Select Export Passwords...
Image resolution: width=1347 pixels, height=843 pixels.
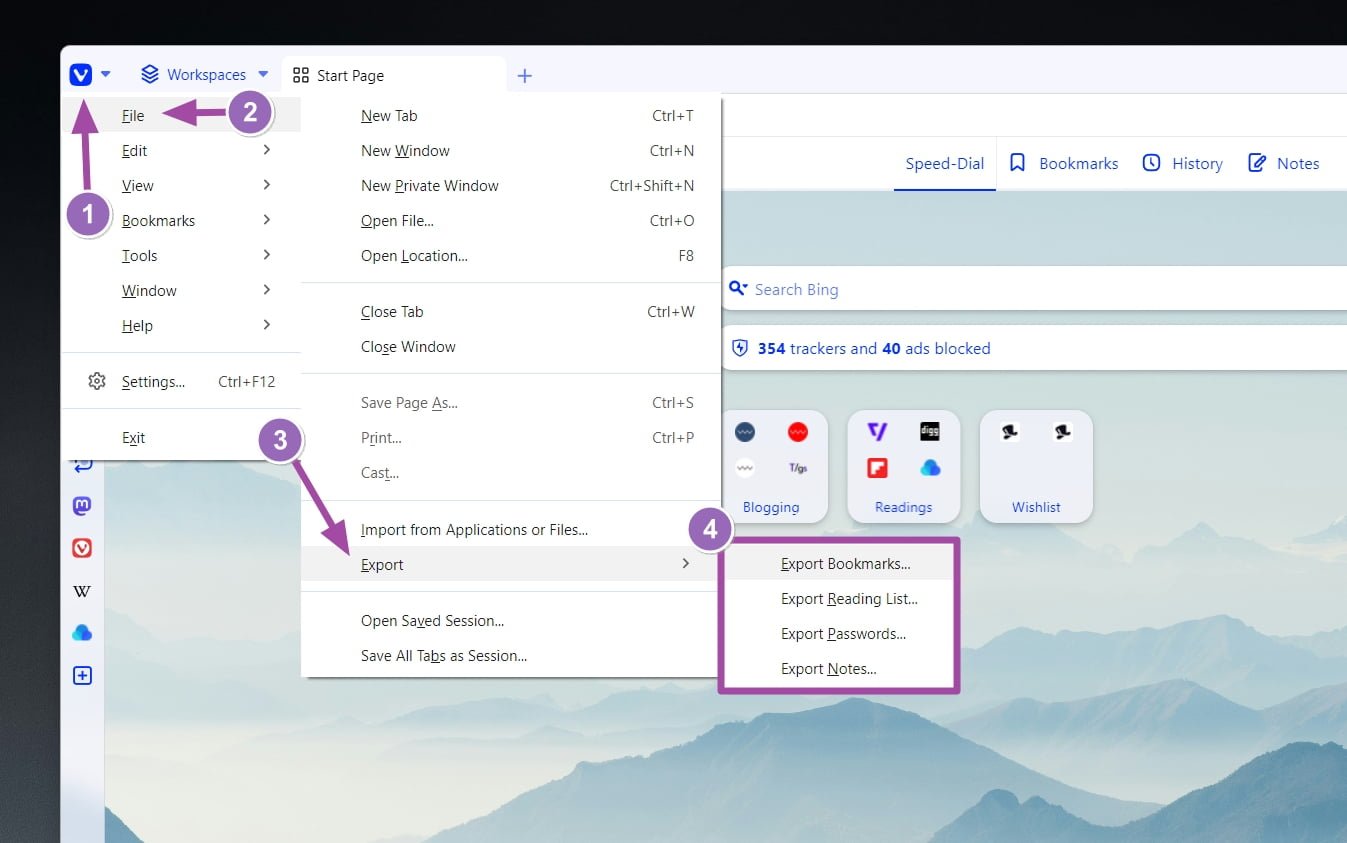840,633
